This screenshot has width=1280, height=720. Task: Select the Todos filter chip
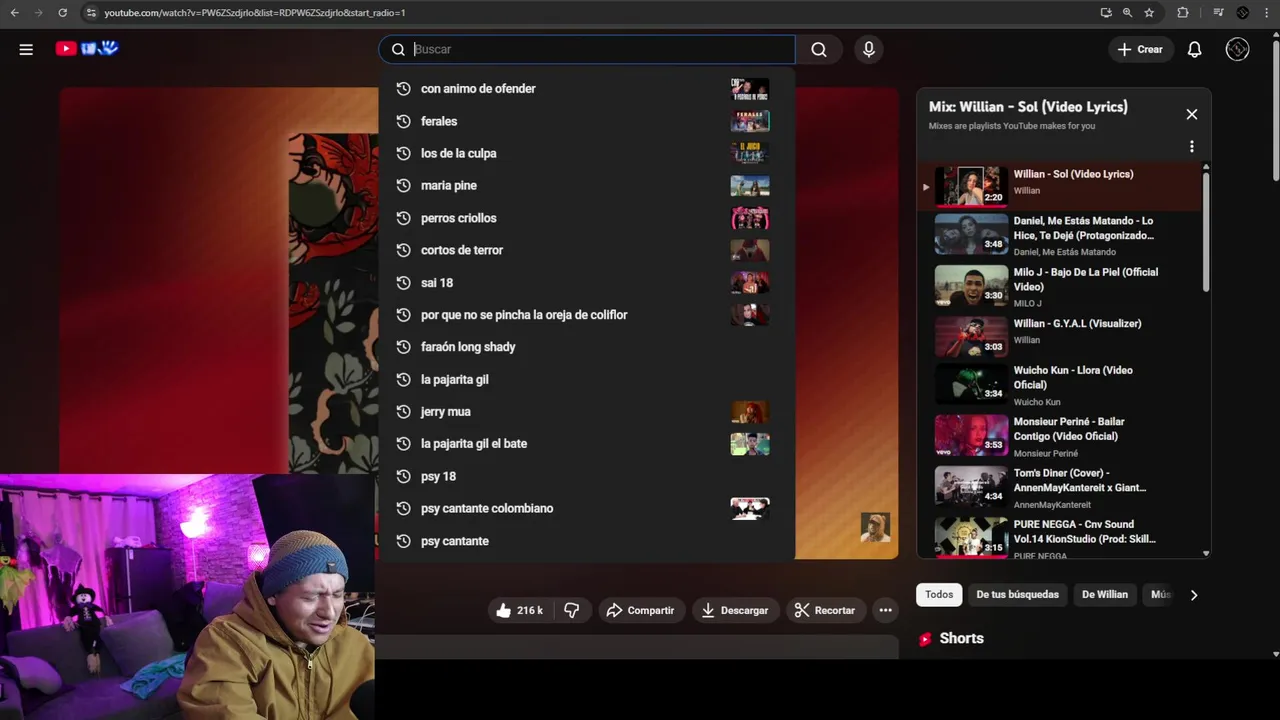point(939,594)
